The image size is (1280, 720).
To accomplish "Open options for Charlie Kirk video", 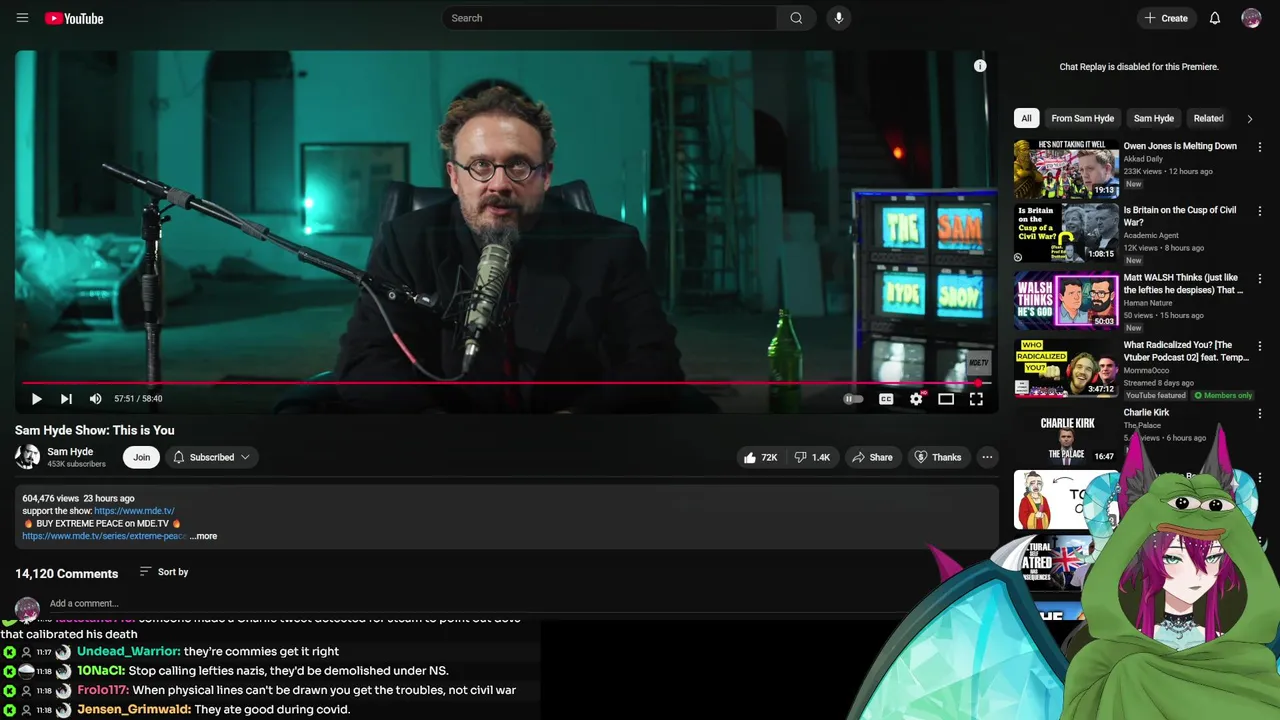I will [x=1259, y=413].
